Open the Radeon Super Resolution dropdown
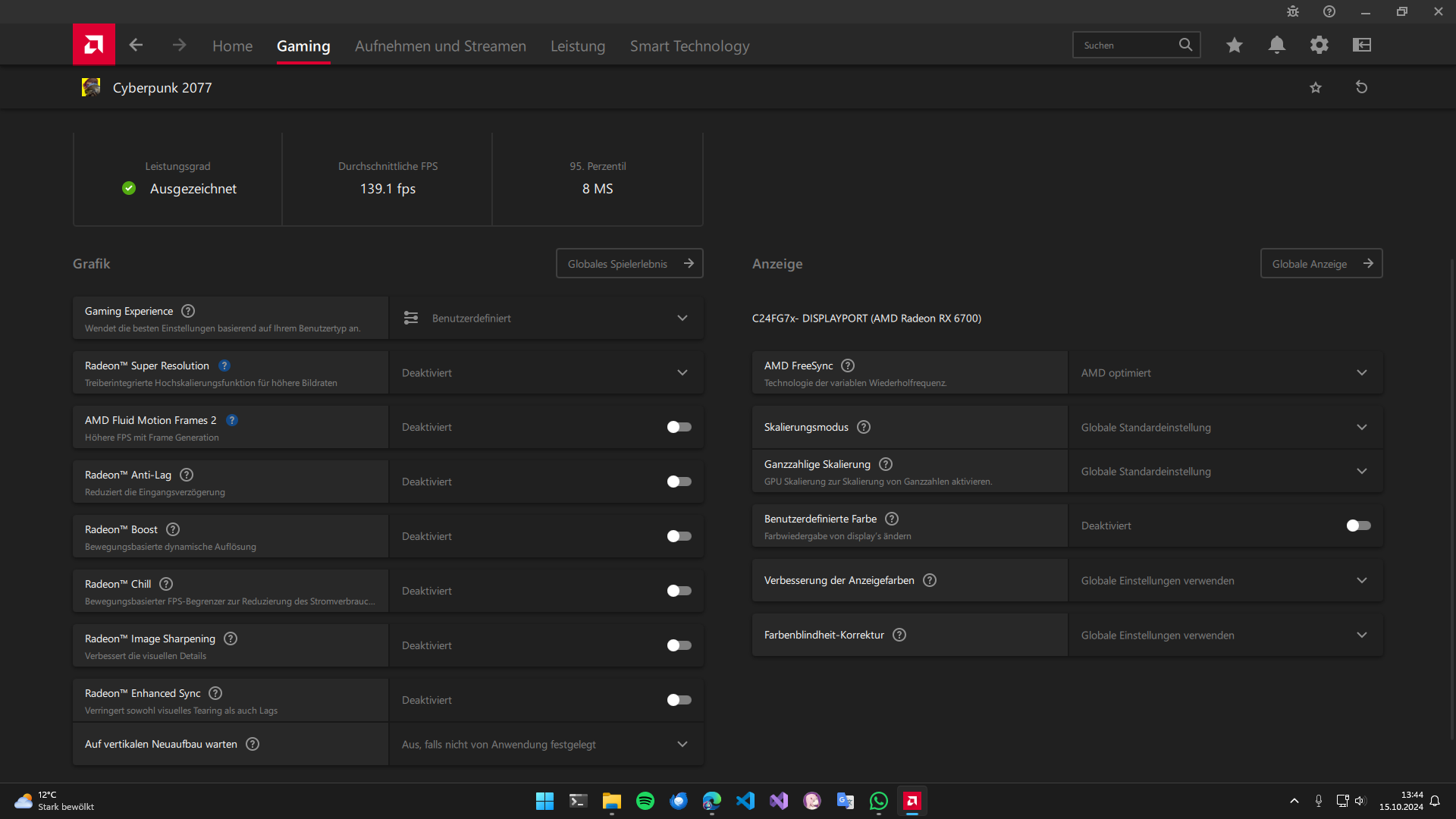The image size is (1456, 819). (x=682, y=372)
